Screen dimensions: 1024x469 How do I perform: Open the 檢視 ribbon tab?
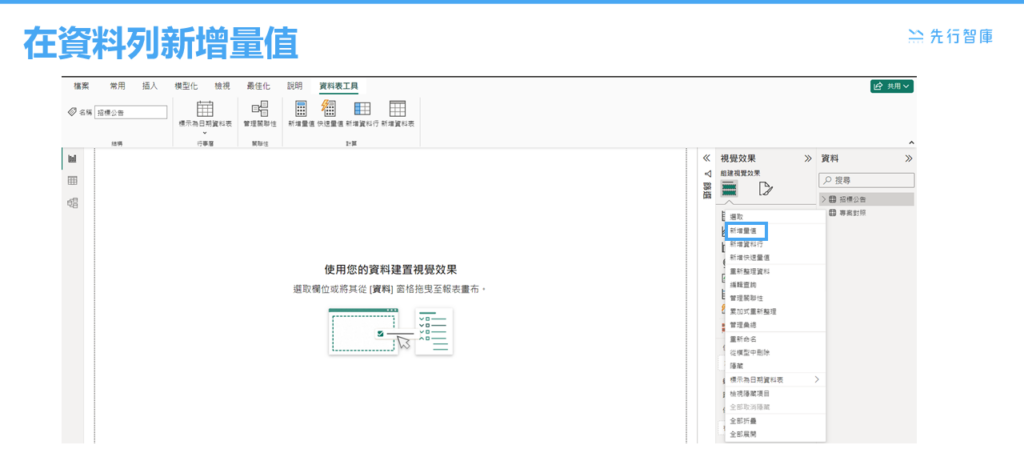pyautogui.click(x=222, y=86)
